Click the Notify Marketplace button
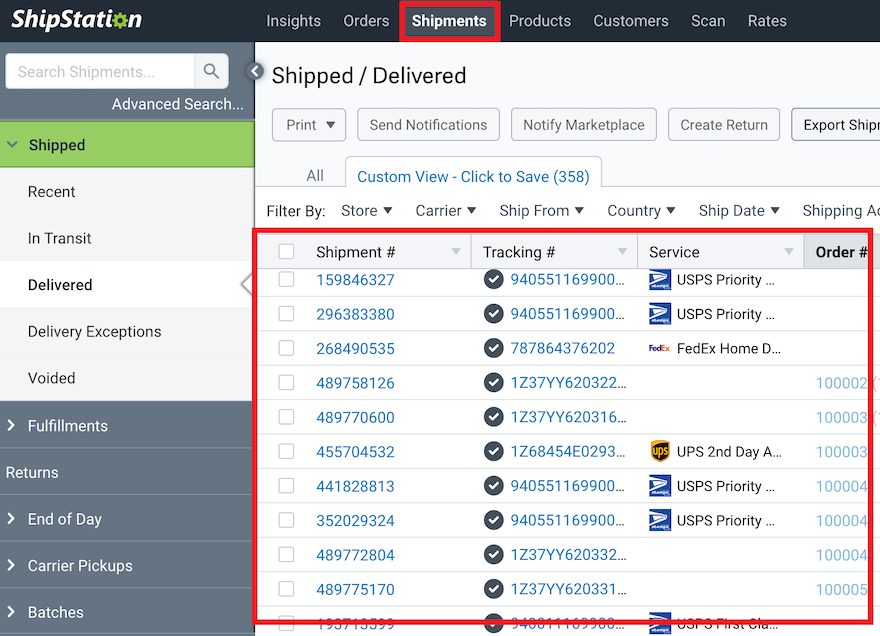Viewport: 880px width, 636px height. click(583, 124)
